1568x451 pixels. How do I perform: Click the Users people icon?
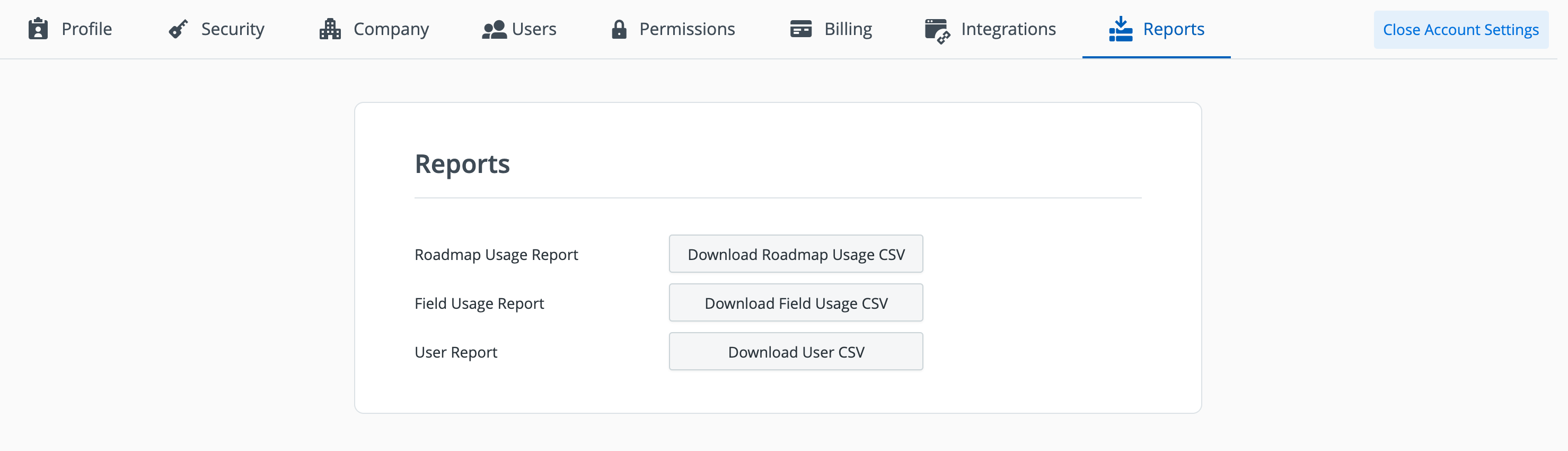pyautogui.click(x=494, y=29)
